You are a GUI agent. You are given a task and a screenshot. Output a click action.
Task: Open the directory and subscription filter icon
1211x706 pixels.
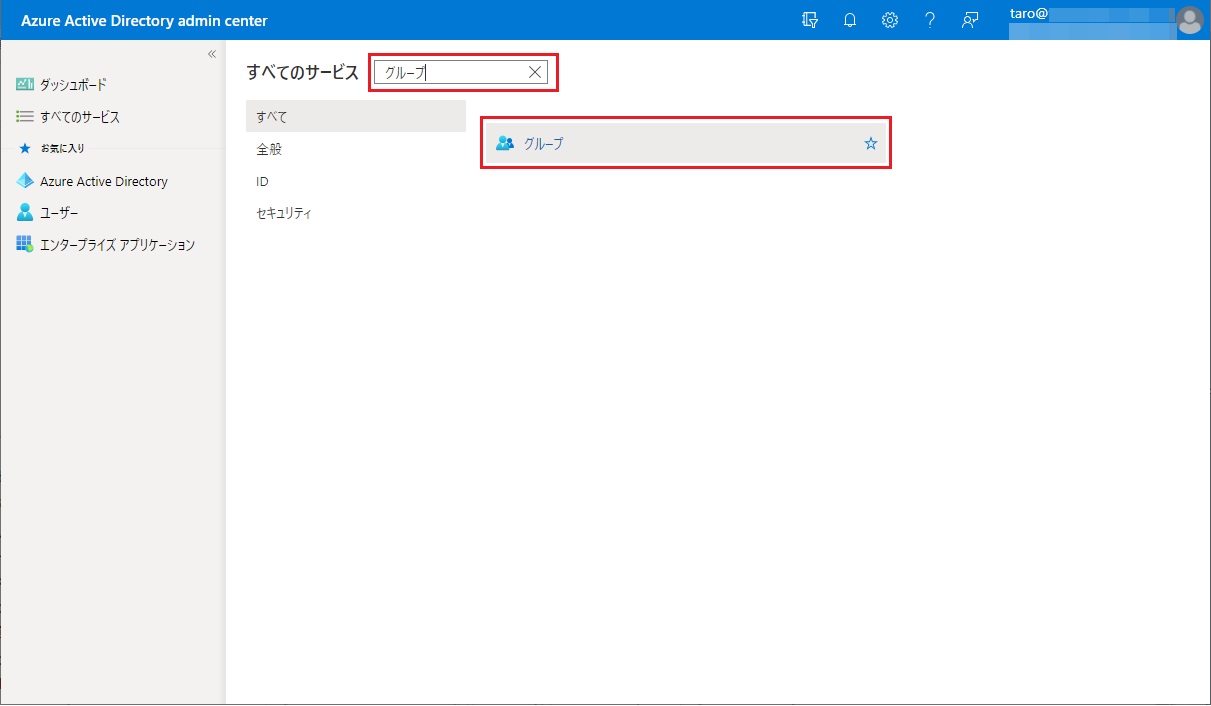[x=810, y=20]
